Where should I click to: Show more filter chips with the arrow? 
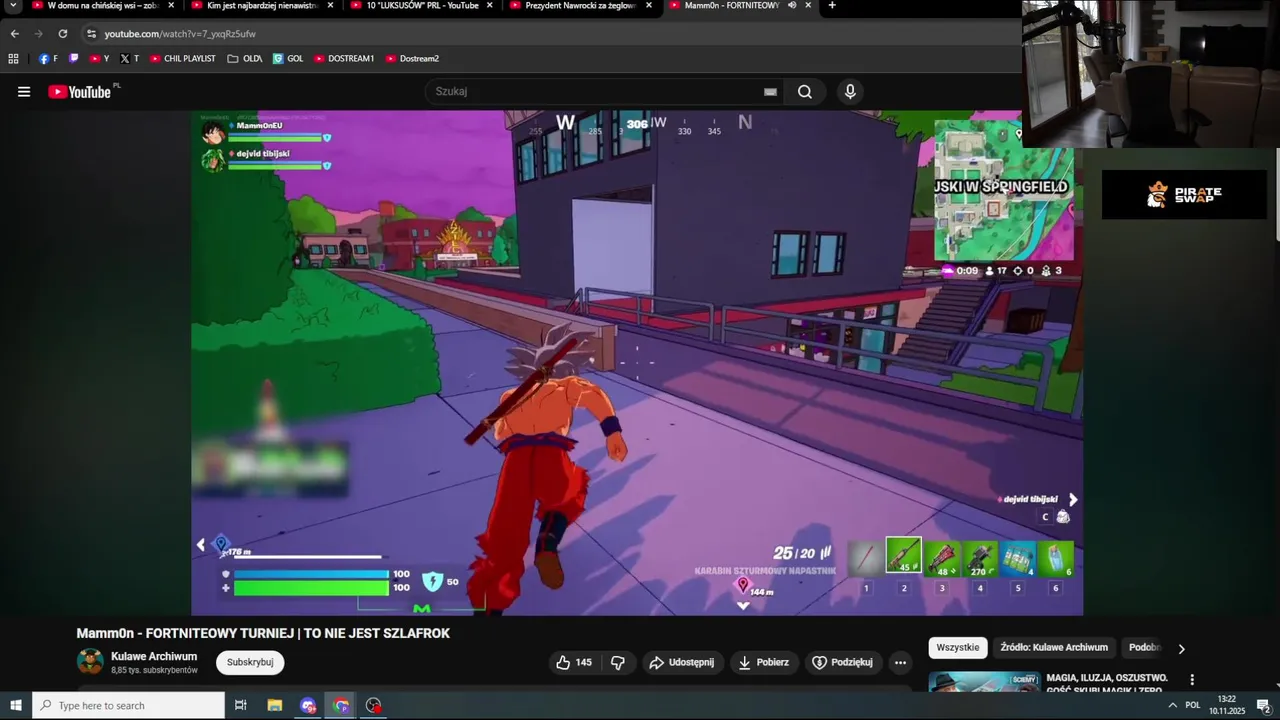pyautogui.click(x=1181, y=648)
